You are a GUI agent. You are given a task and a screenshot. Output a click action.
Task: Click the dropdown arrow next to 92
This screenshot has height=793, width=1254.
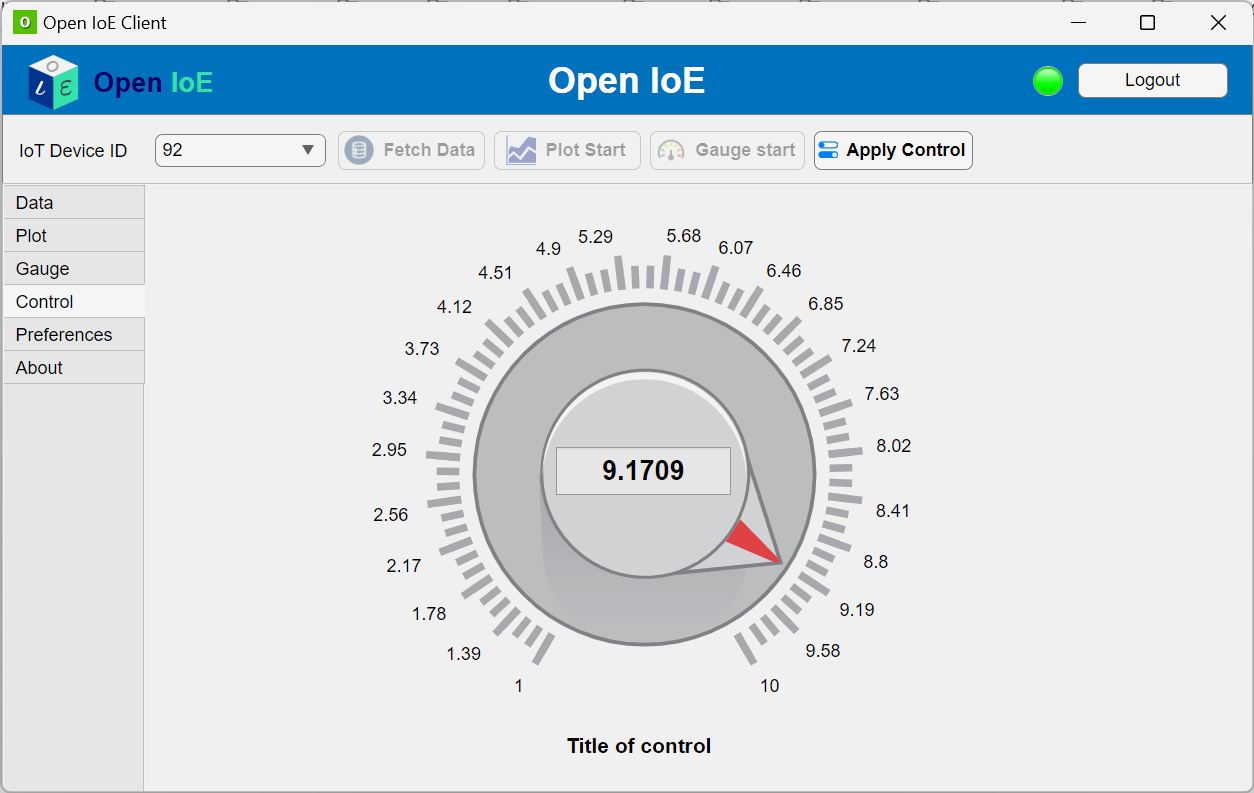point(308,150)
